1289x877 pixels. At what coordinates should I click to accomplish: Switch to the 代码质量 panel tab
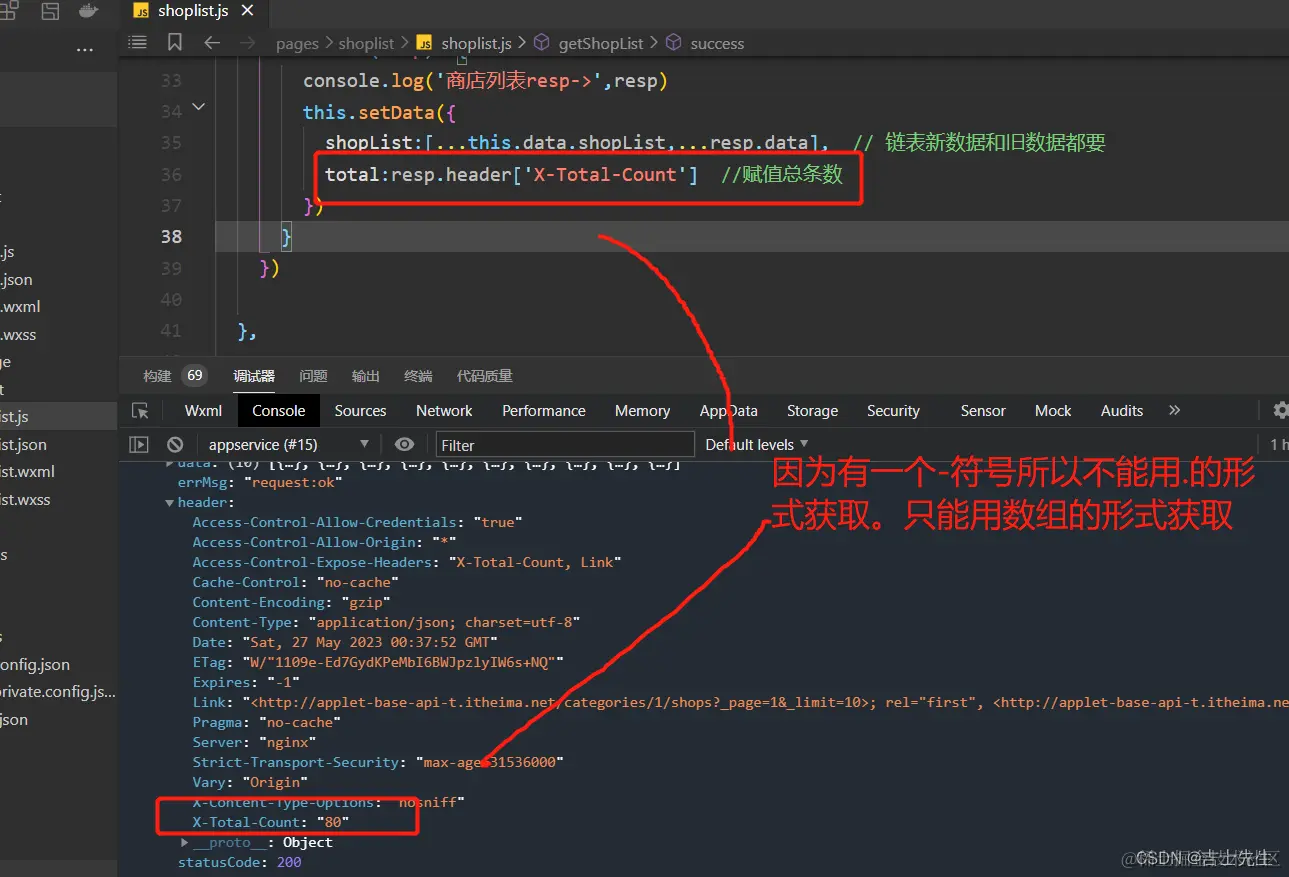point(484,376)
